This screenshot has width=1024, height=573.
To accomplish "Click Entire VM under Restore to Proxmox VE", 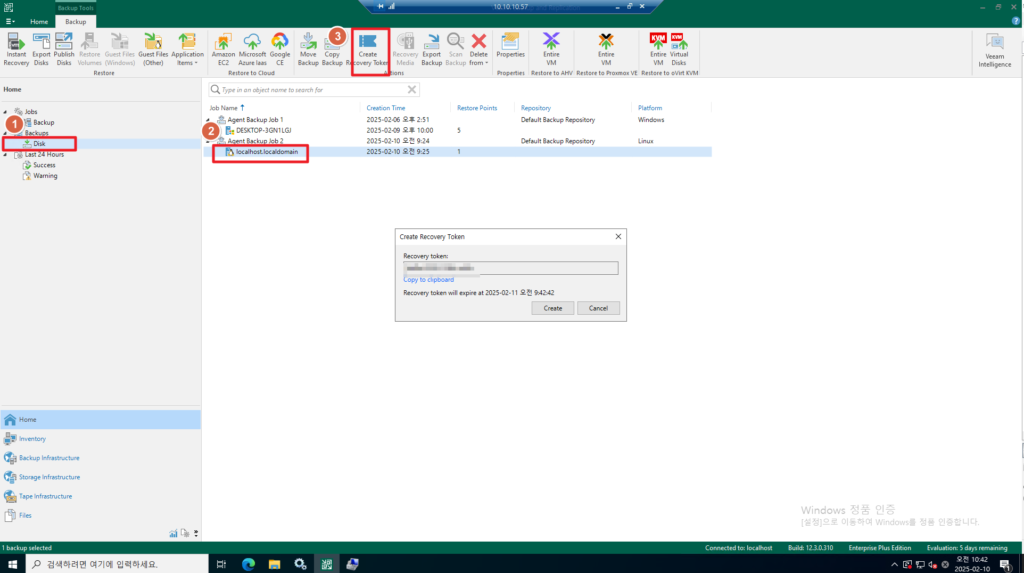I will (606, 50).
